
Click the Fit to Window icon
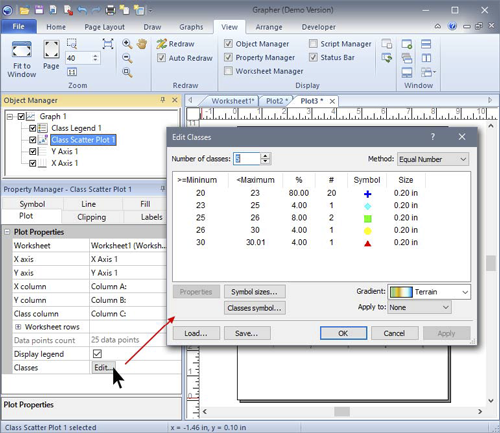tap(22, 50)
